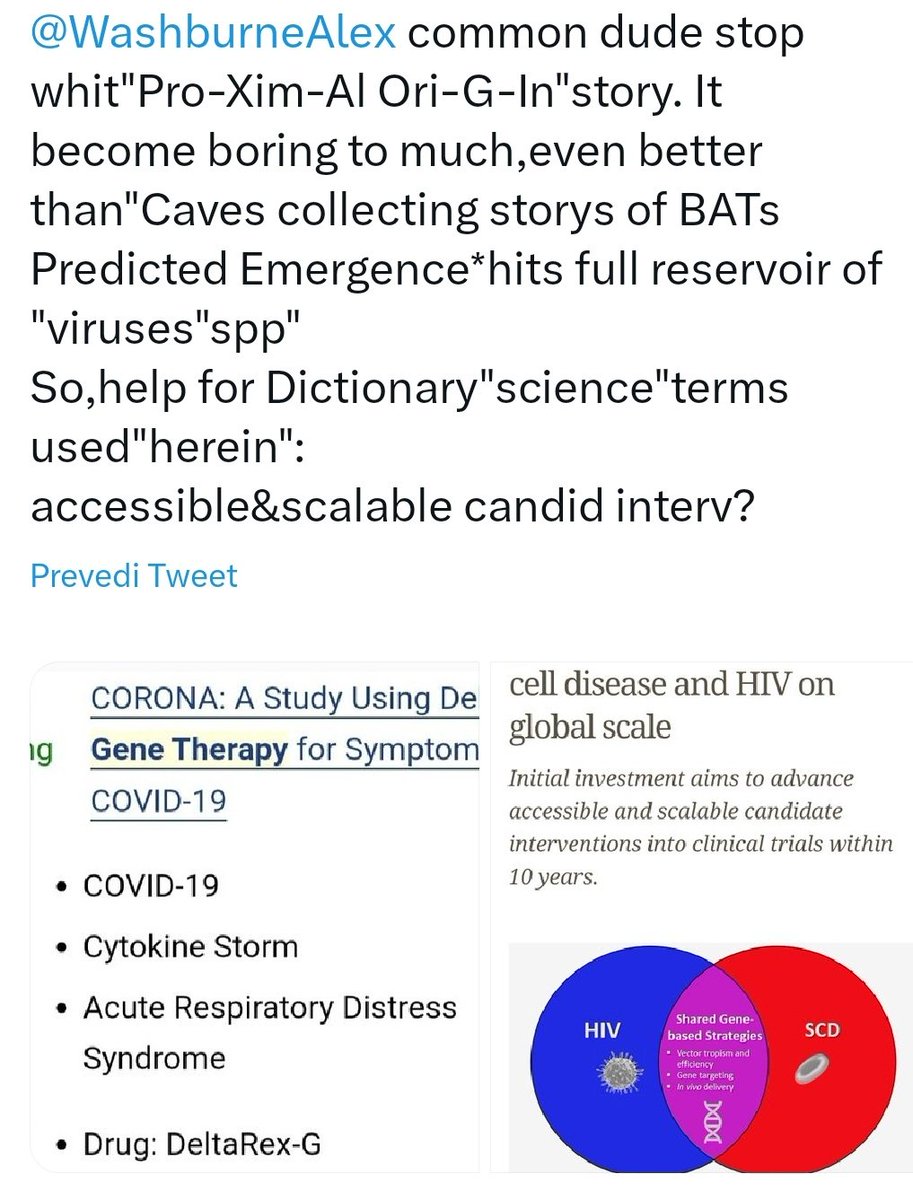Click the COVID-19 underlined link text

[158, 801]
